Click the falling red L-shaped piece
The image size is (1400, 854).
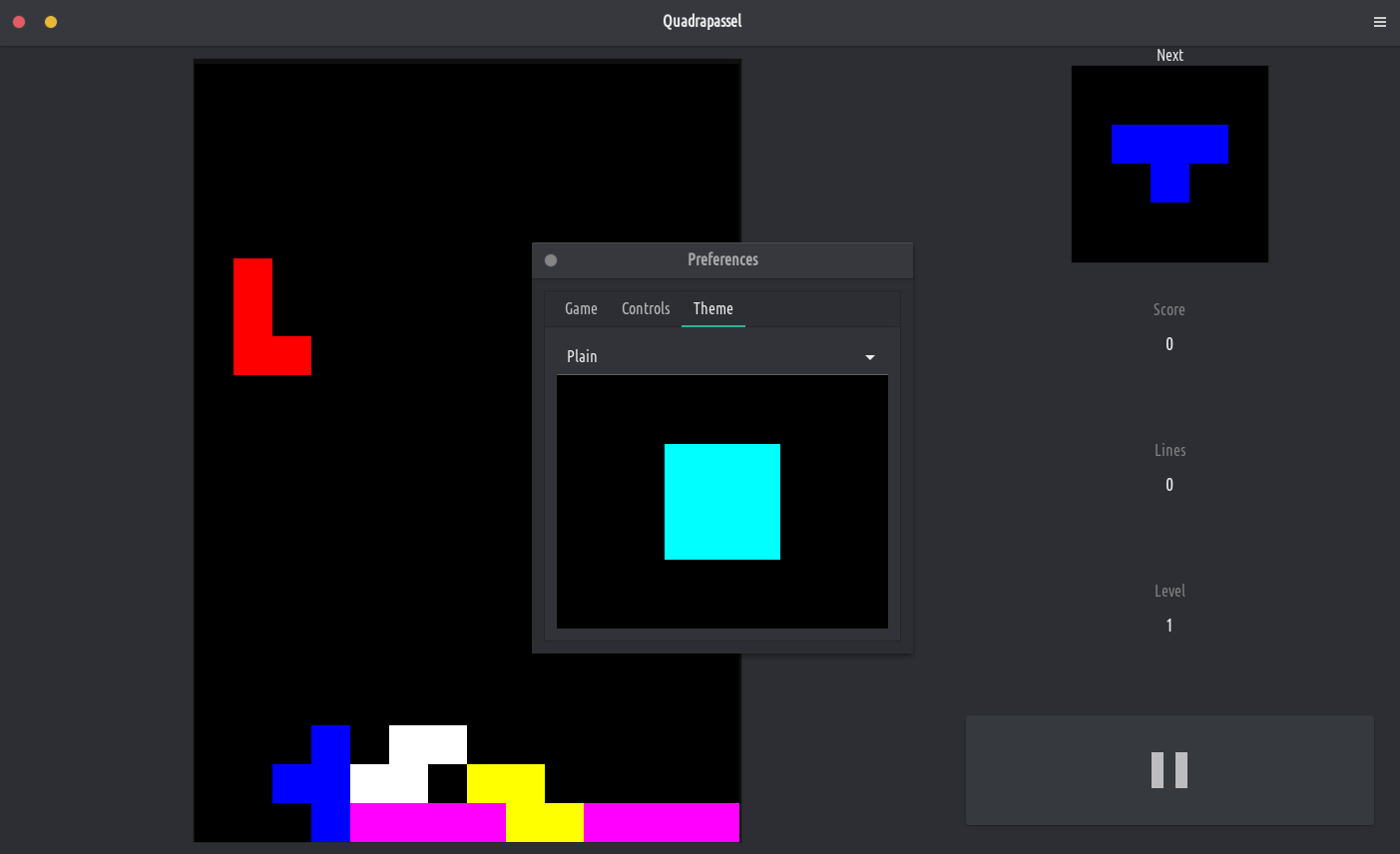(253, 317)
